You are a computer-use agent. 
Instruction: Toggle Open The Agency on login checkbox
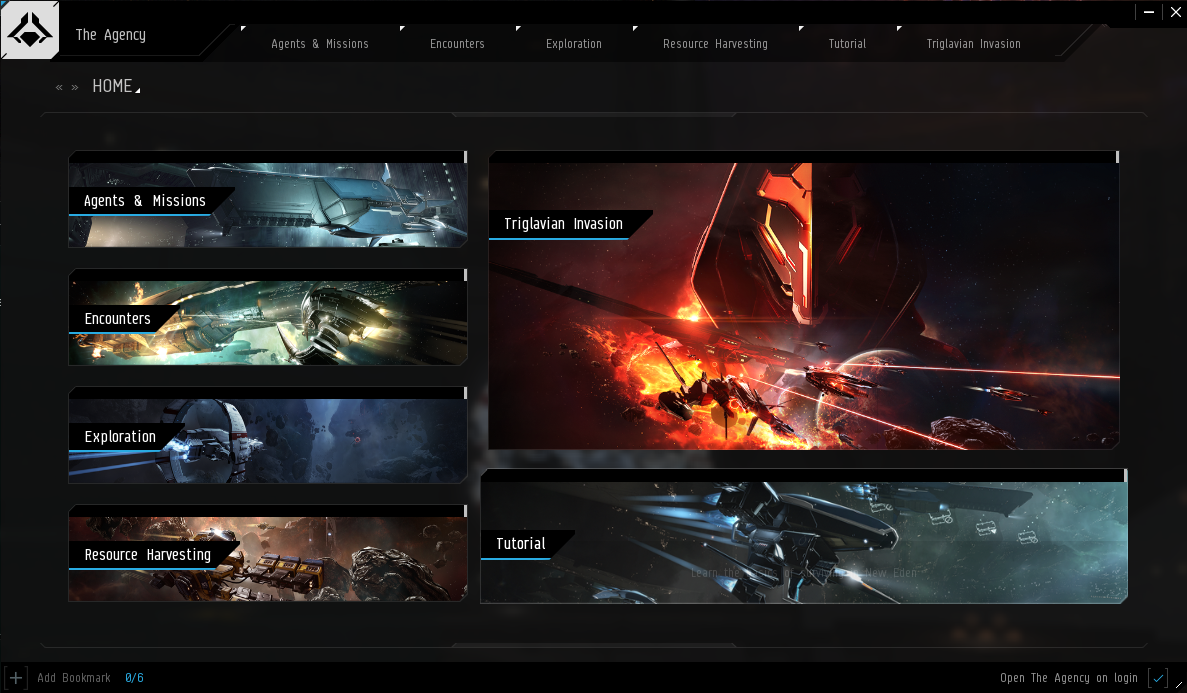coord(1158,677)
